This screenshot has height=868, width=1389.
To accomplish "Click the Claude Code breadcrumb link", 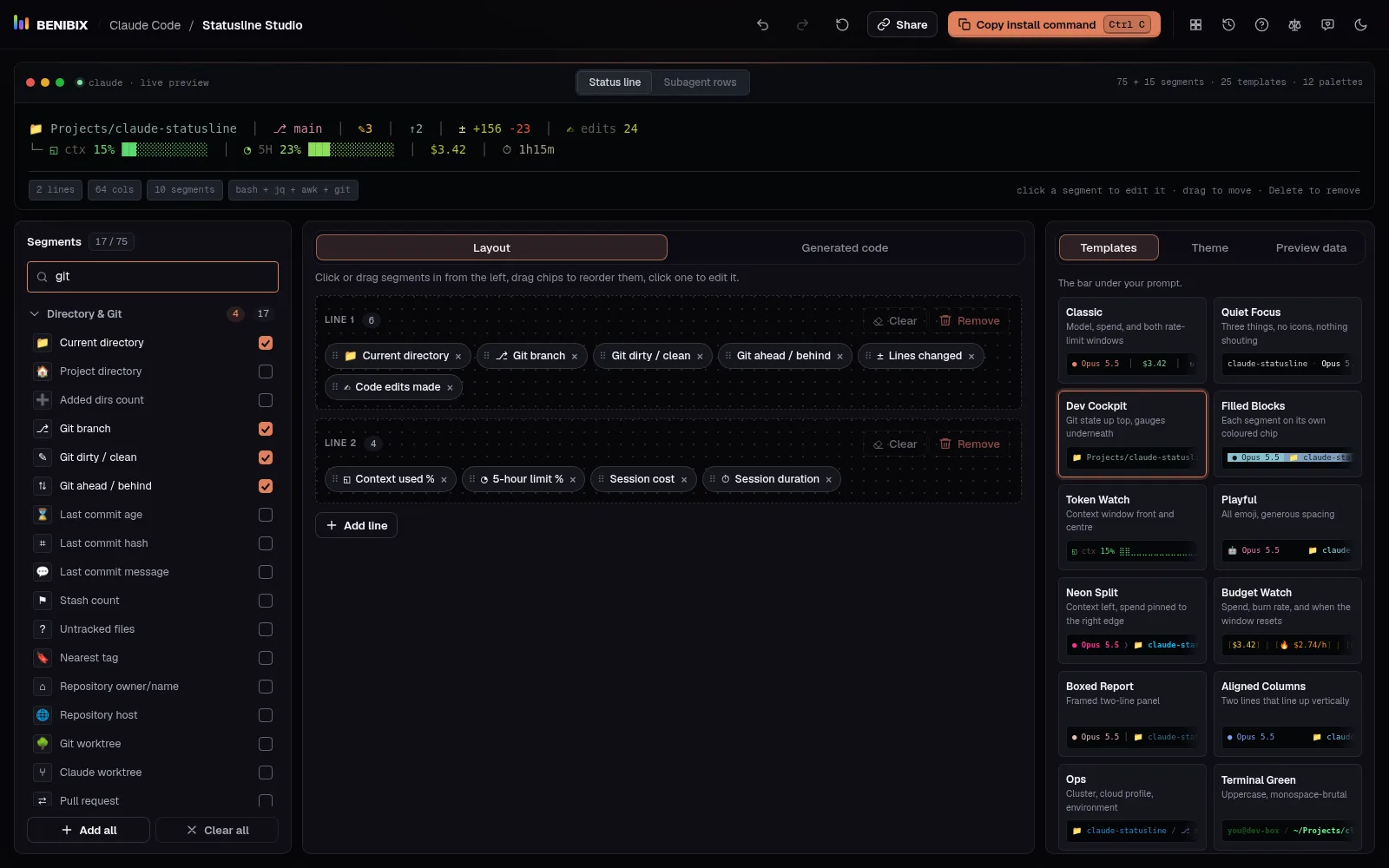I will tap(145, 25).
